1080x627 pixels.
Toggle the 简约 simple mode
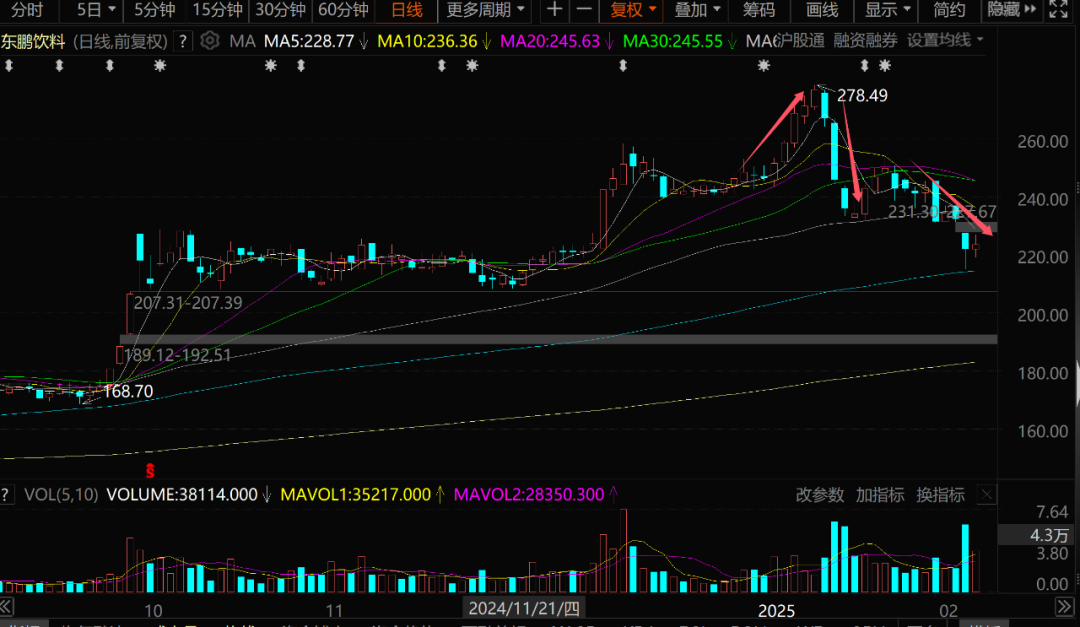pyautogui.click(x=948, y=10)
